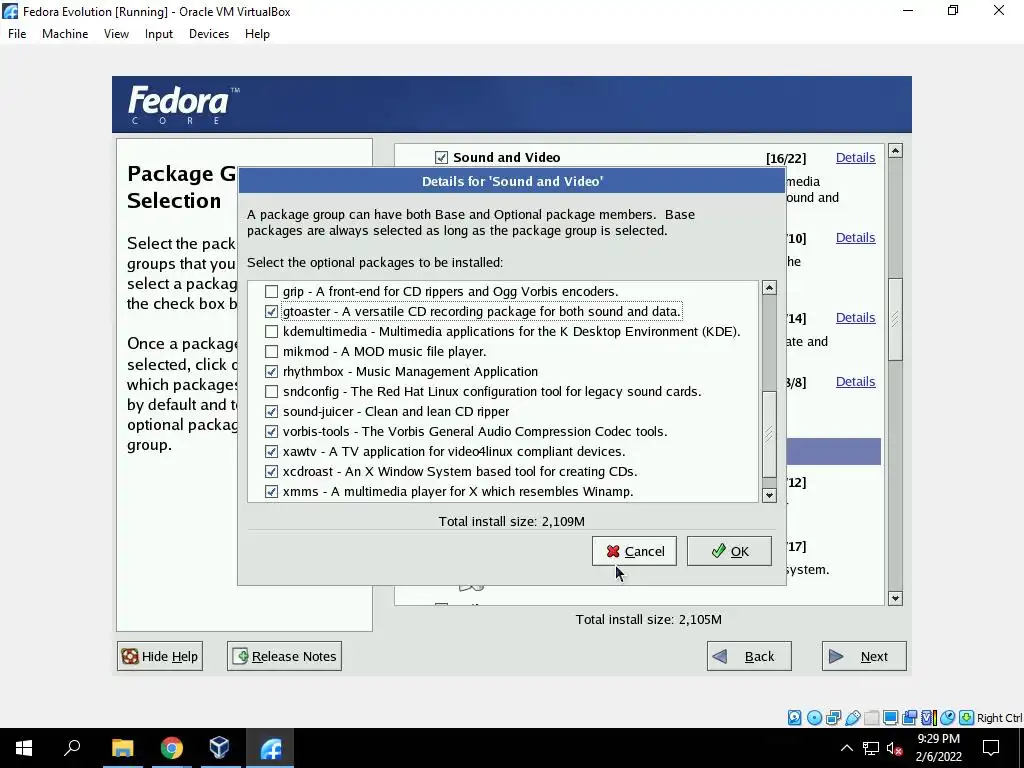Viewport: 1024px width, 768px height.
Task: Show hidden system tray icons
Action: 846,748
